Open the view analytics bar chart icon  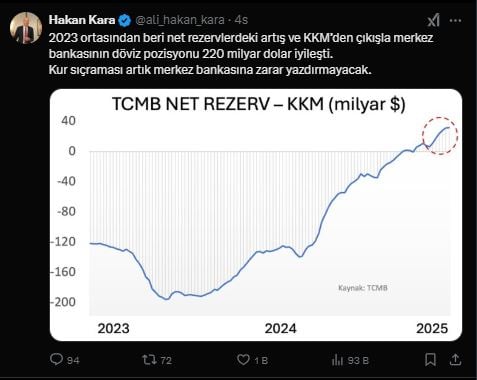(x=337, y=360)
